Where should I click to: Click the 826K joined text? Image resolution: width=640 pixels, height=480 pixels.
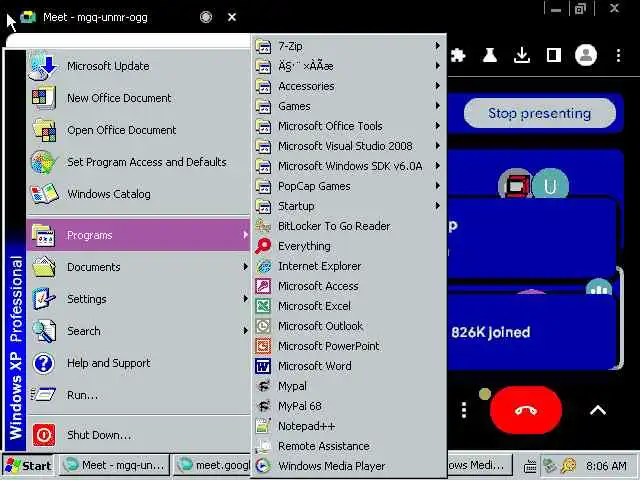tap(491, 332)
